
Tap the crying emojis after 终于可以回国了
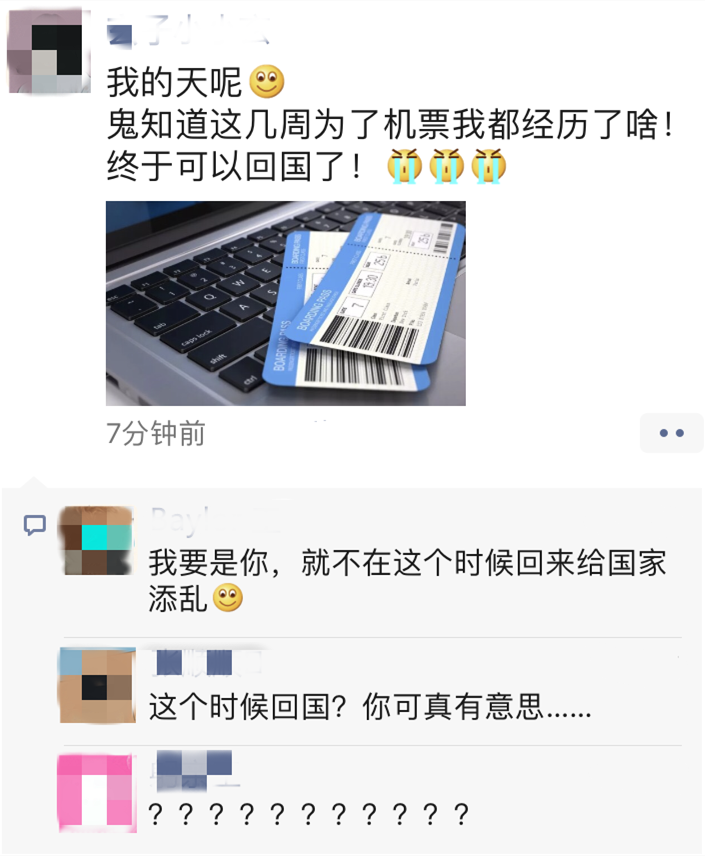(447, 166)
